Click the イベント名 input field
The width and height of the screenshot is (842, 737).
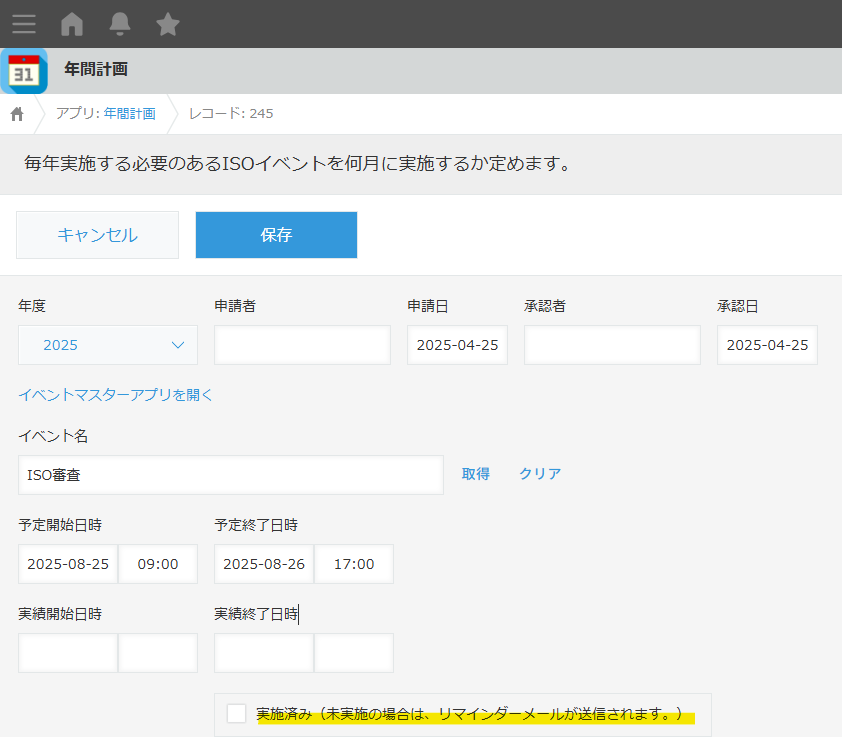coord(230,475)
